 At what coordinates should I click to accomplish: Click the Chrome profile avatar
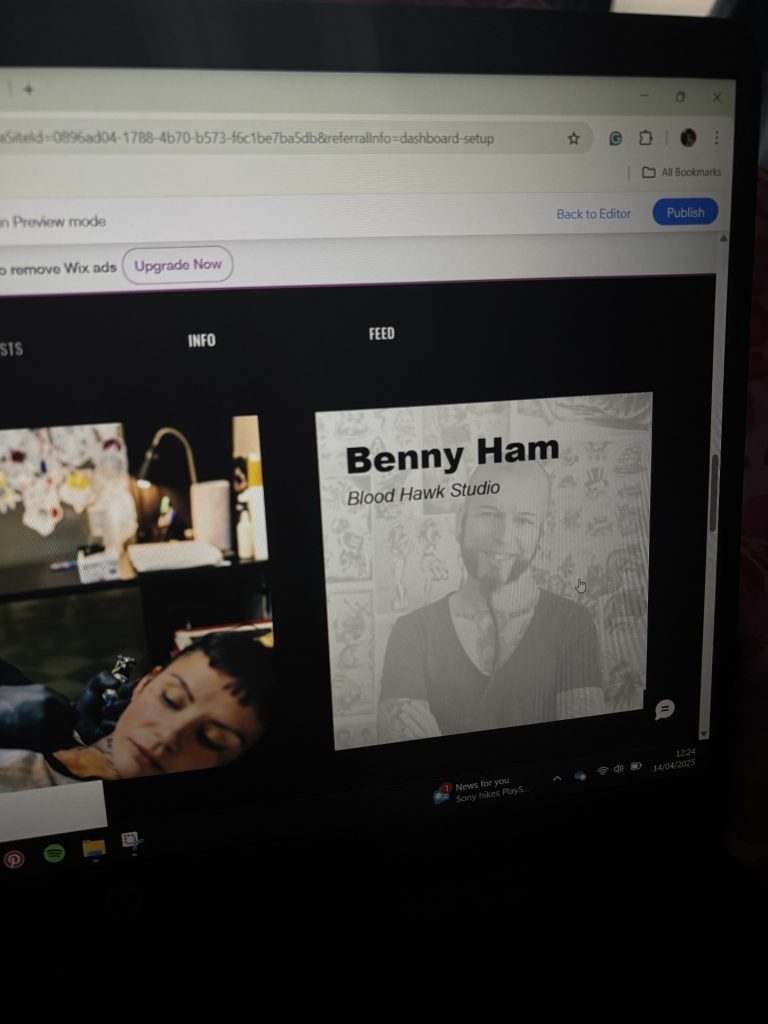pos(688,138)
